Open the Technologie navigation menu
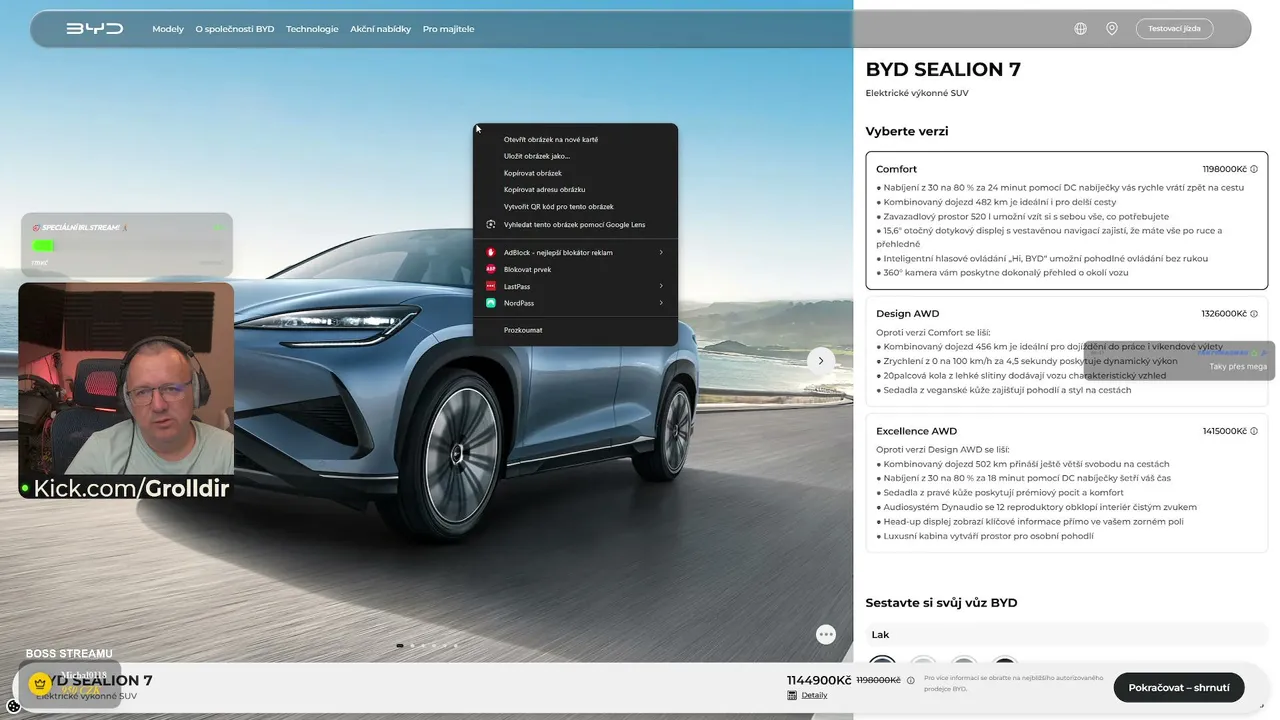Screen dimensions: 1280x720 pyautogui.click(x=312, y=29)
